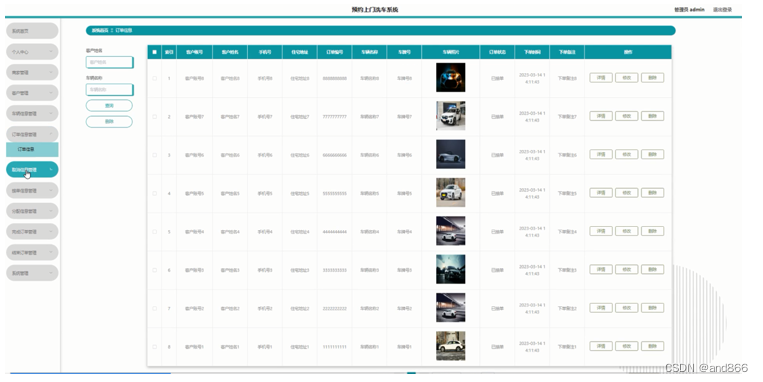Select the 订单信息 submenu item
Screen dimensions: 763x382
pyautogui.click(x=32, y=149)
